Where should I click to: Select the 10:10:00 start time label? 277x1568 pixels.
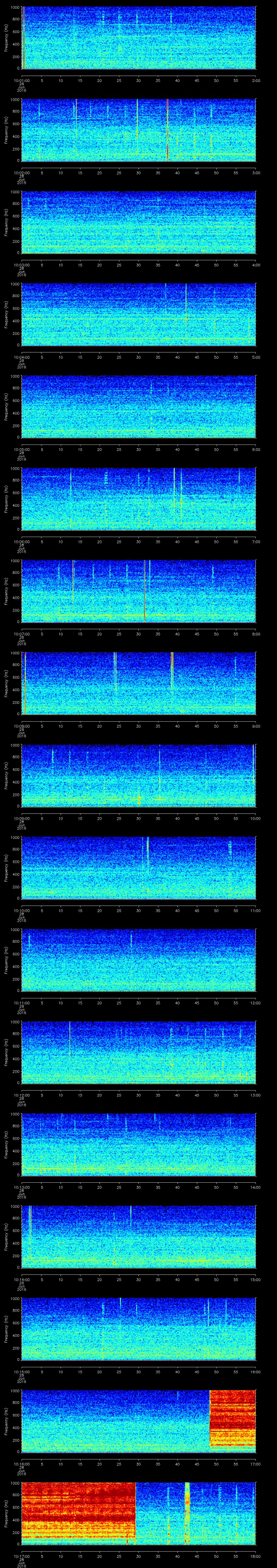click(x=21, y=910)
